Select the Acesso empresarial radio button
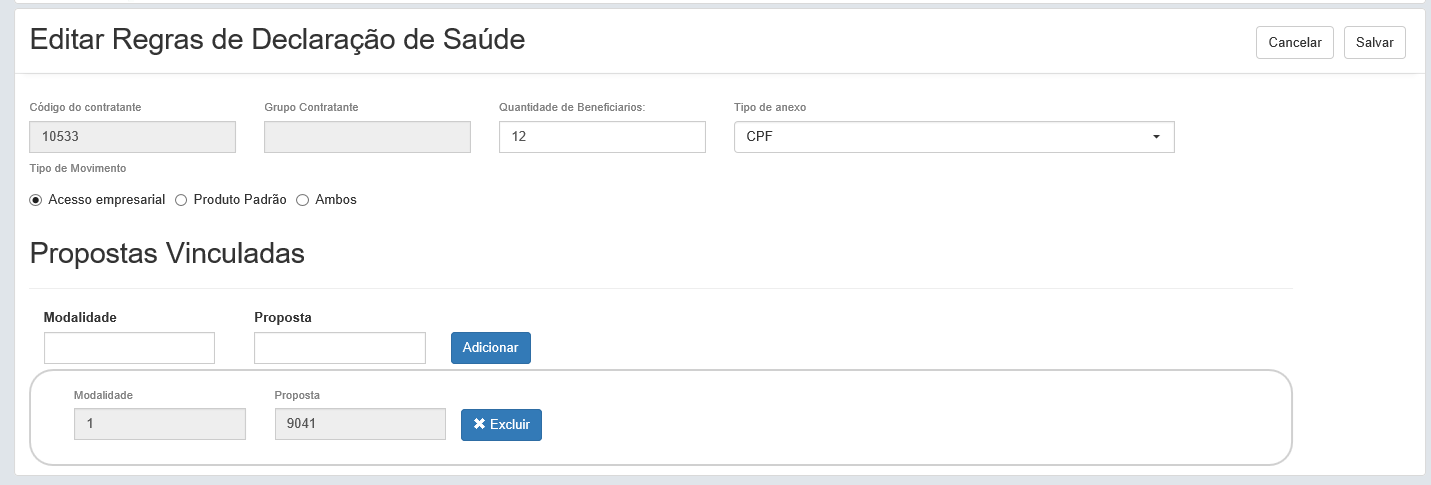1431x485 pixels. click(x=36, y=200)
